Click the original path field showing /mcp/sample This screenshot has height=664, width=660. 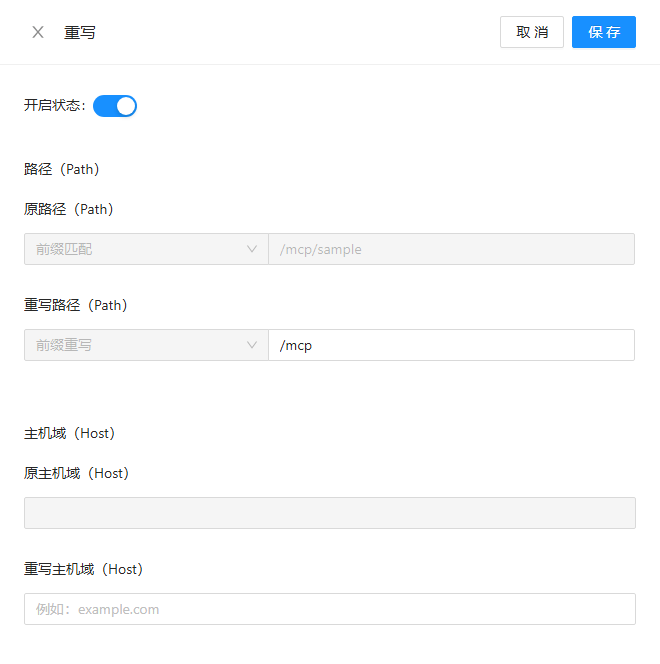click(450, 249)
